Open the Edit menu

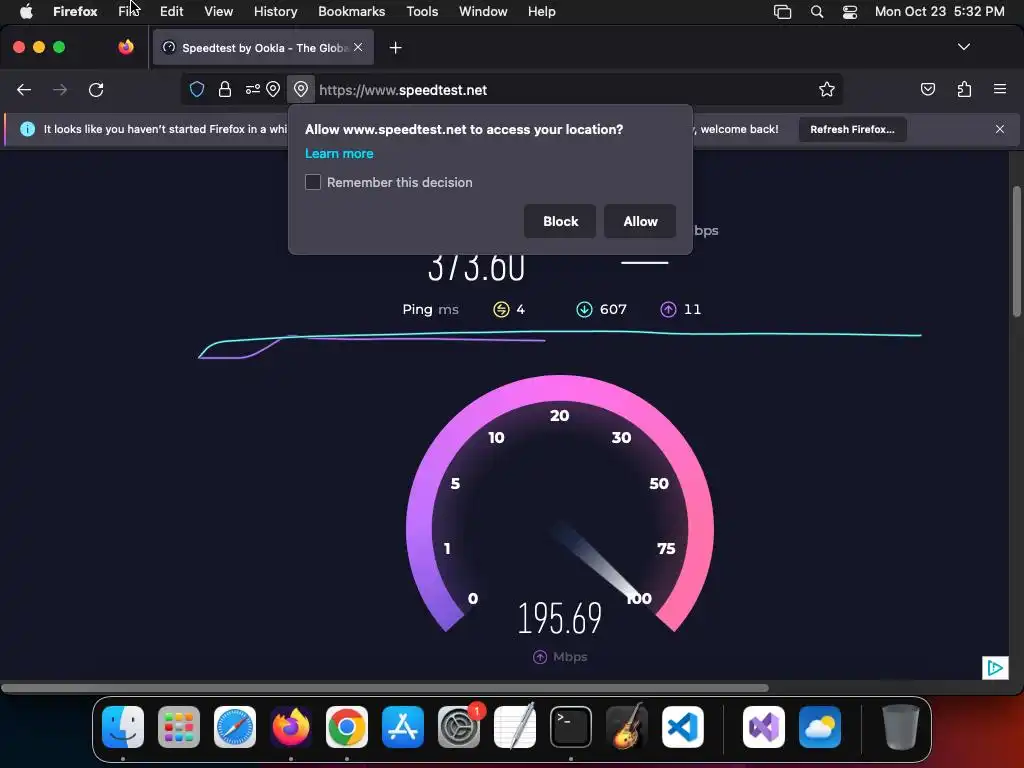(171, 11)
